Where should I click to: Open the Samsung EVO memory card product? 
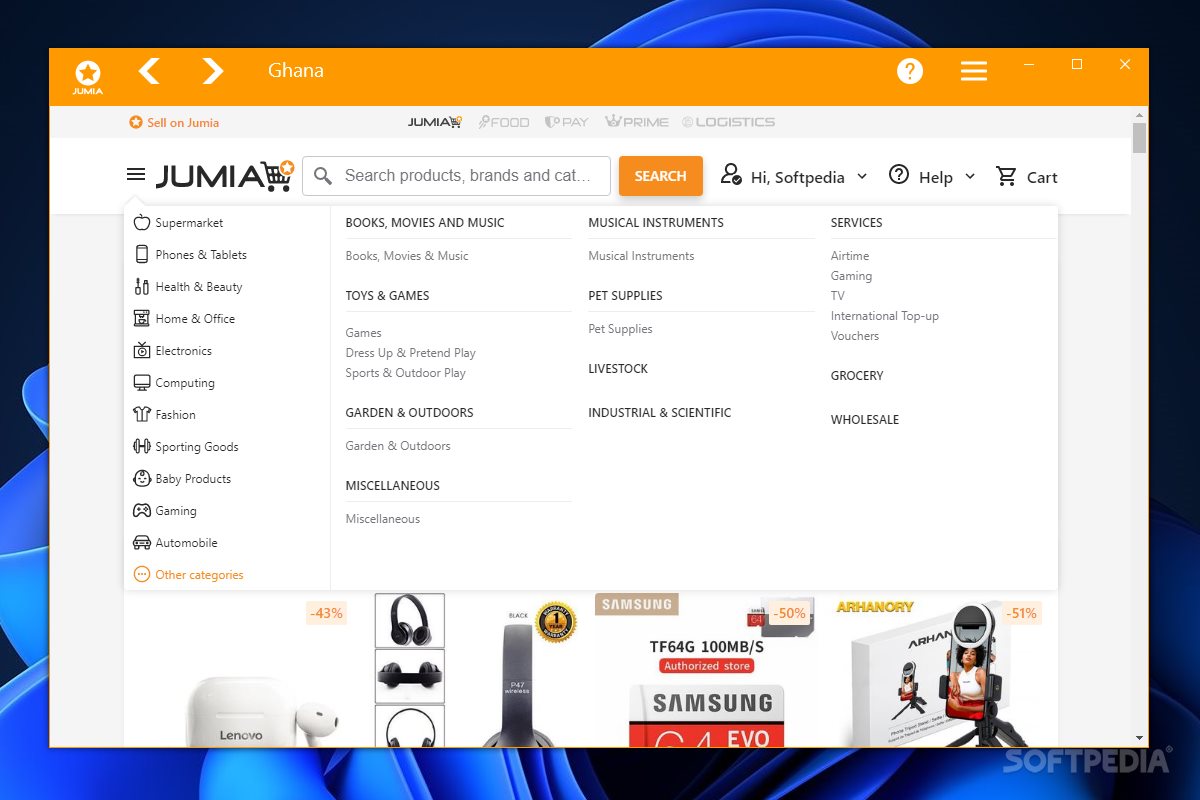(705, 670)
